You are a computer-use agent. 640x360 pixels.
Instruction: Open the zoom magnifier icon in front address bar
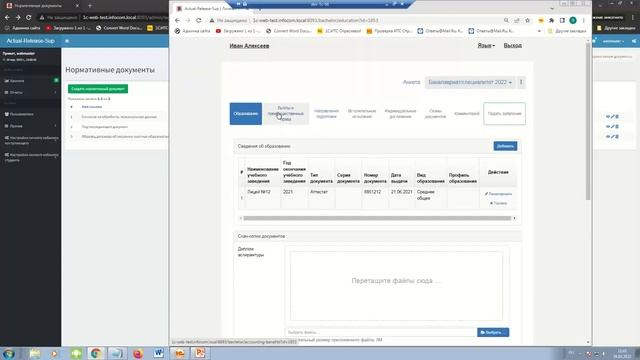point(506,20)
